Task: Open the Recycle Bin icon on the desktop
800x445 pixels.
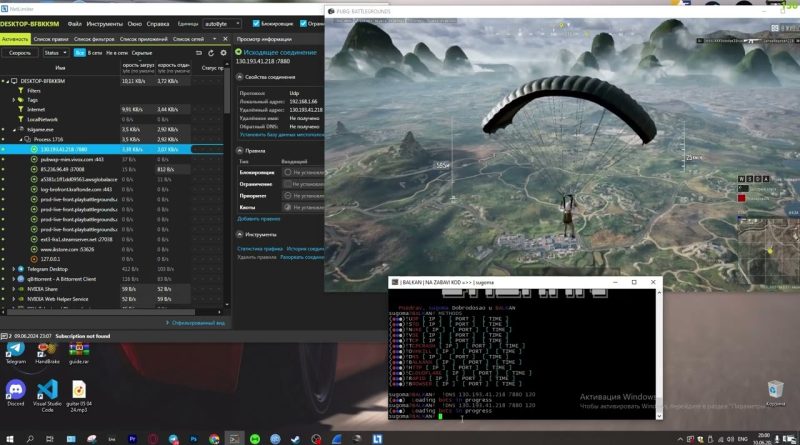Action: tap(776, 393)
